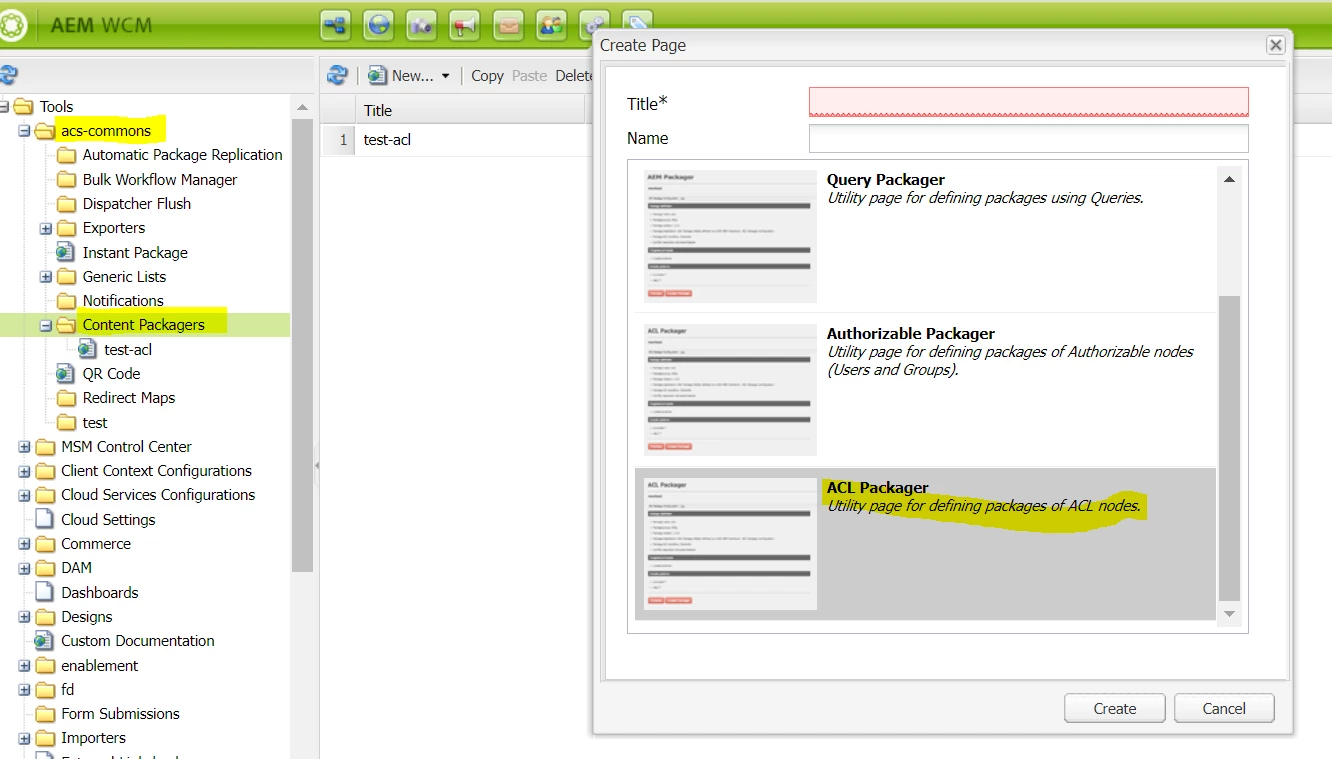Expand the enablement node

[24, 666]
